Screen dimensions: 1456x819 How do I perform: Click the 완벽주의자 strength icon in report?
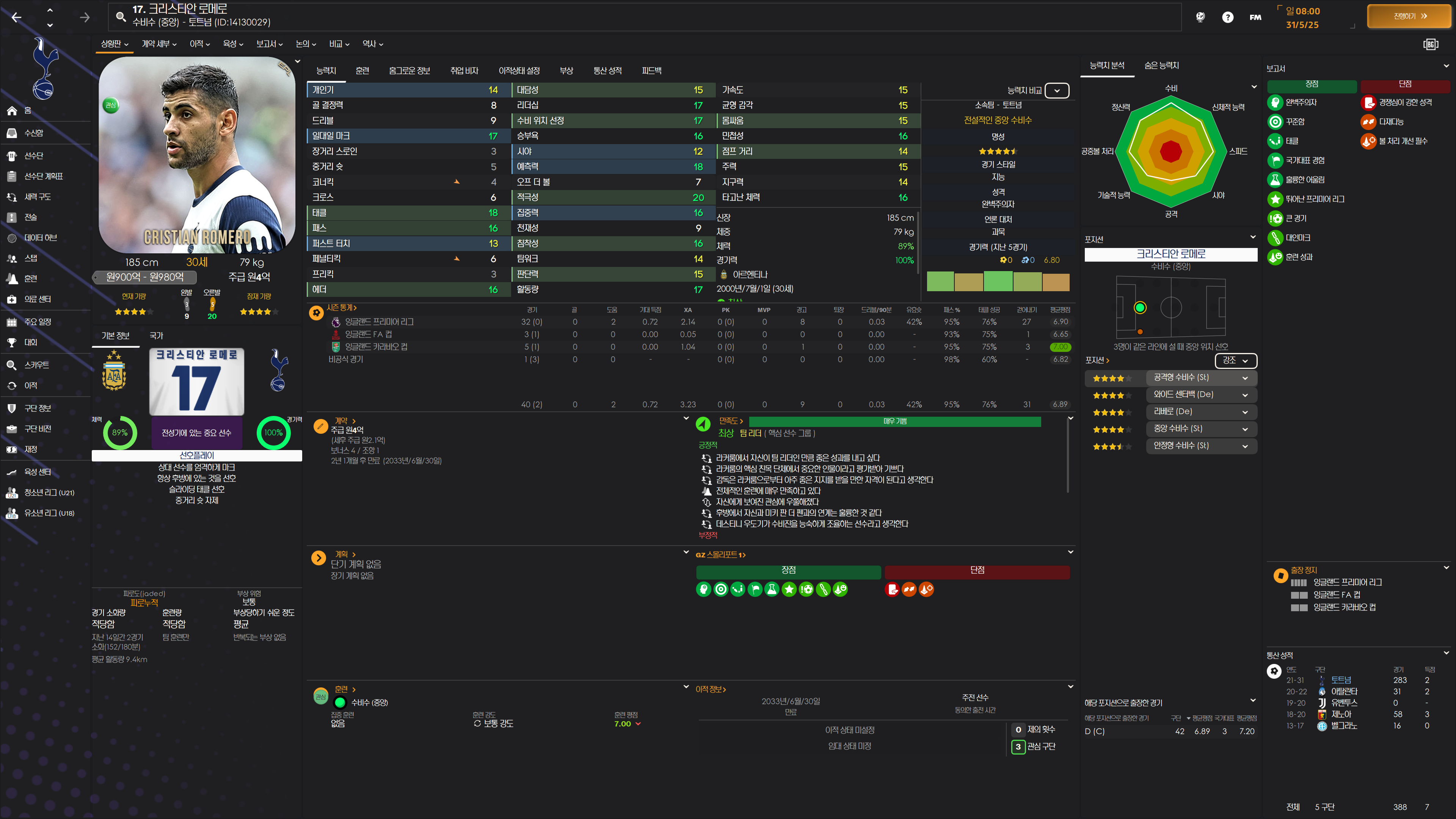pos(1274,102)
